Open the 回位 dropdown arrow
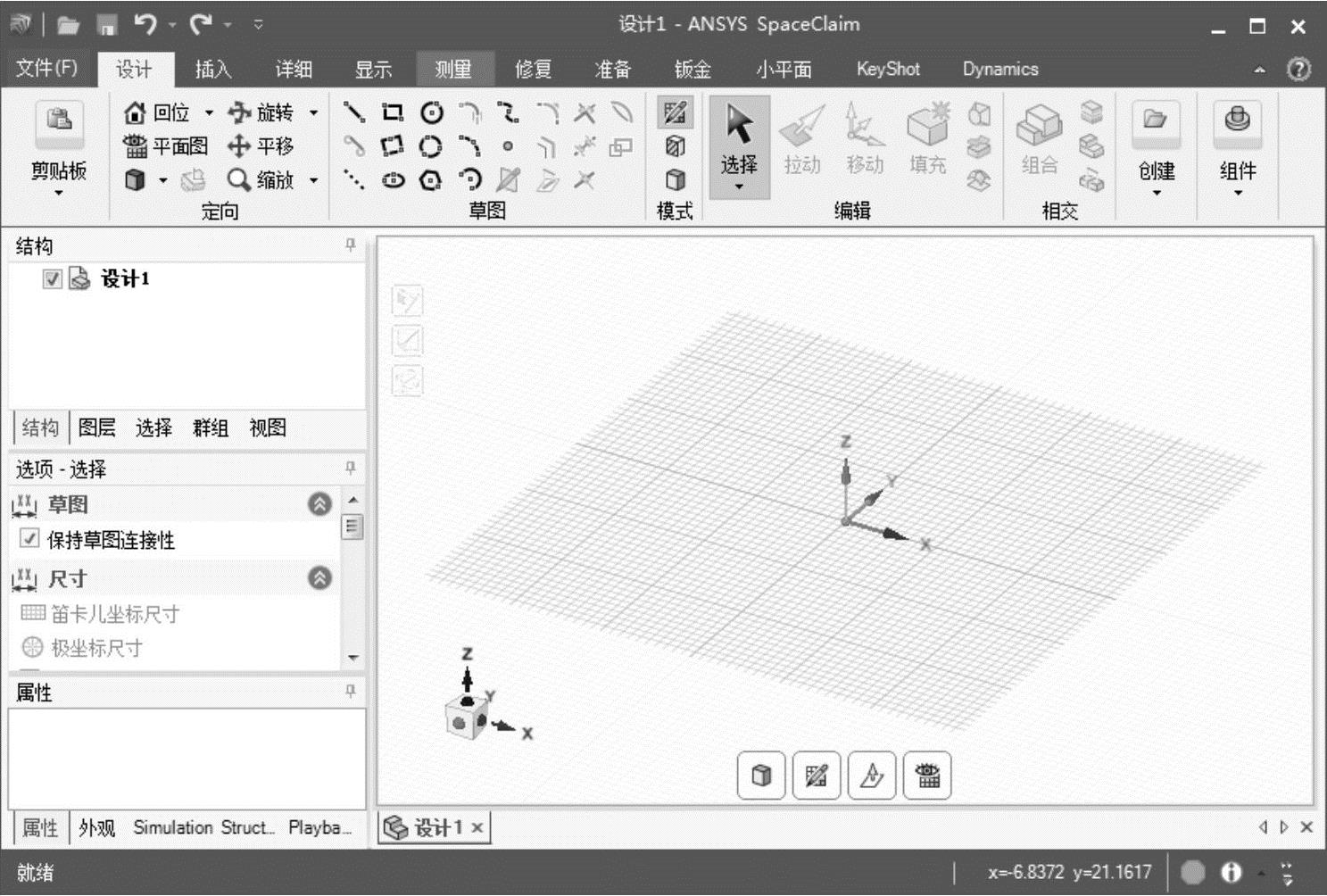1327x896 pixels. tap(209, 112)
